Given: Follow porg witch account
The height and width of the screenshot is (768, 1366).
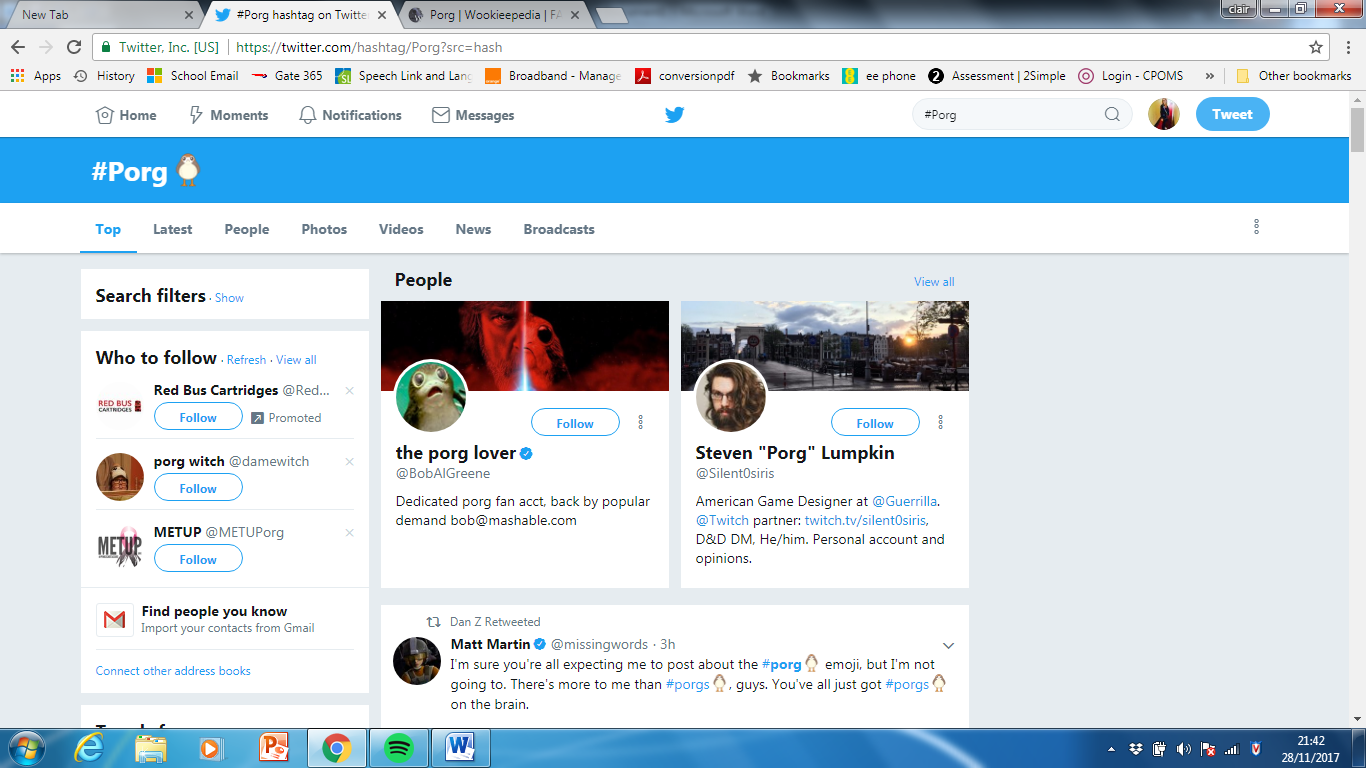Looking at the screenshot, I should (x=198, y=488).
